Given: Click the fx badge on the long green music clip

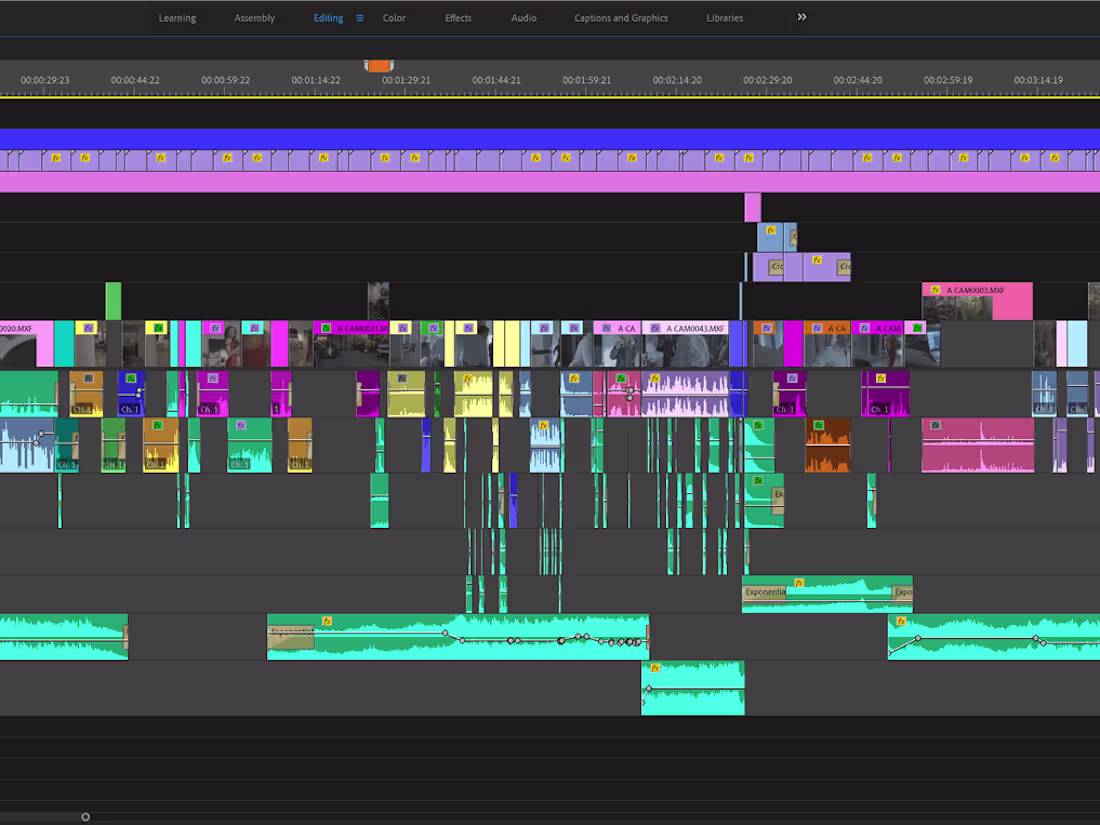Looking at the screenshot, I should click(x=326, y=621).
